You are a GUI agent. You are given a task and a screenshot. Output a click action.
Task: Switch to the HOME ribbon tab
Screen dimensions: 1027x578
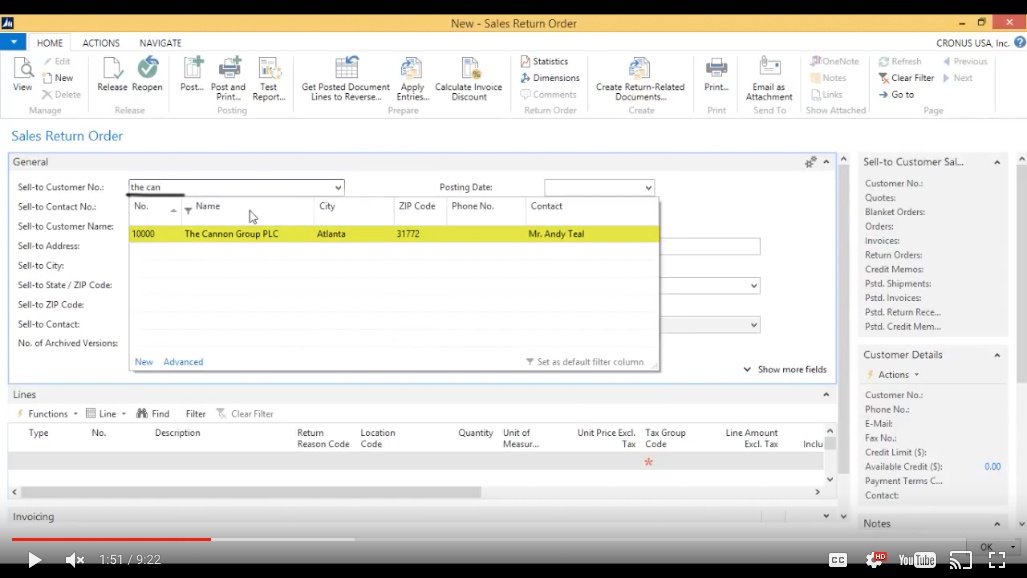pyautogui.click(x=50, y=43)
